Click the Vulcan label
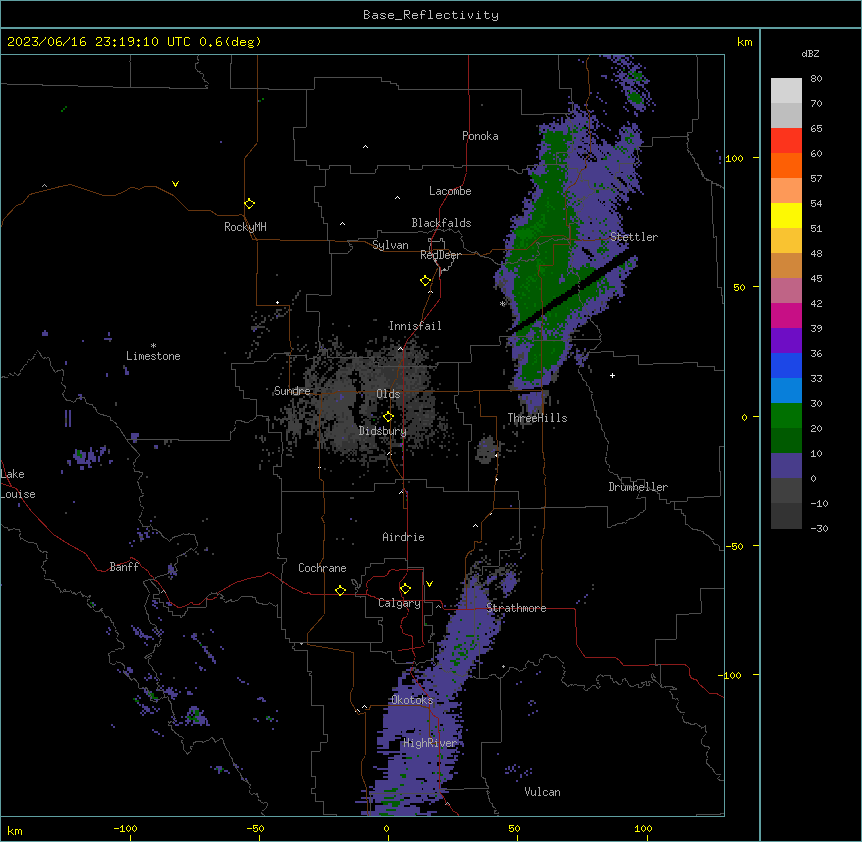Screen dimensions: 862x842 543,792
